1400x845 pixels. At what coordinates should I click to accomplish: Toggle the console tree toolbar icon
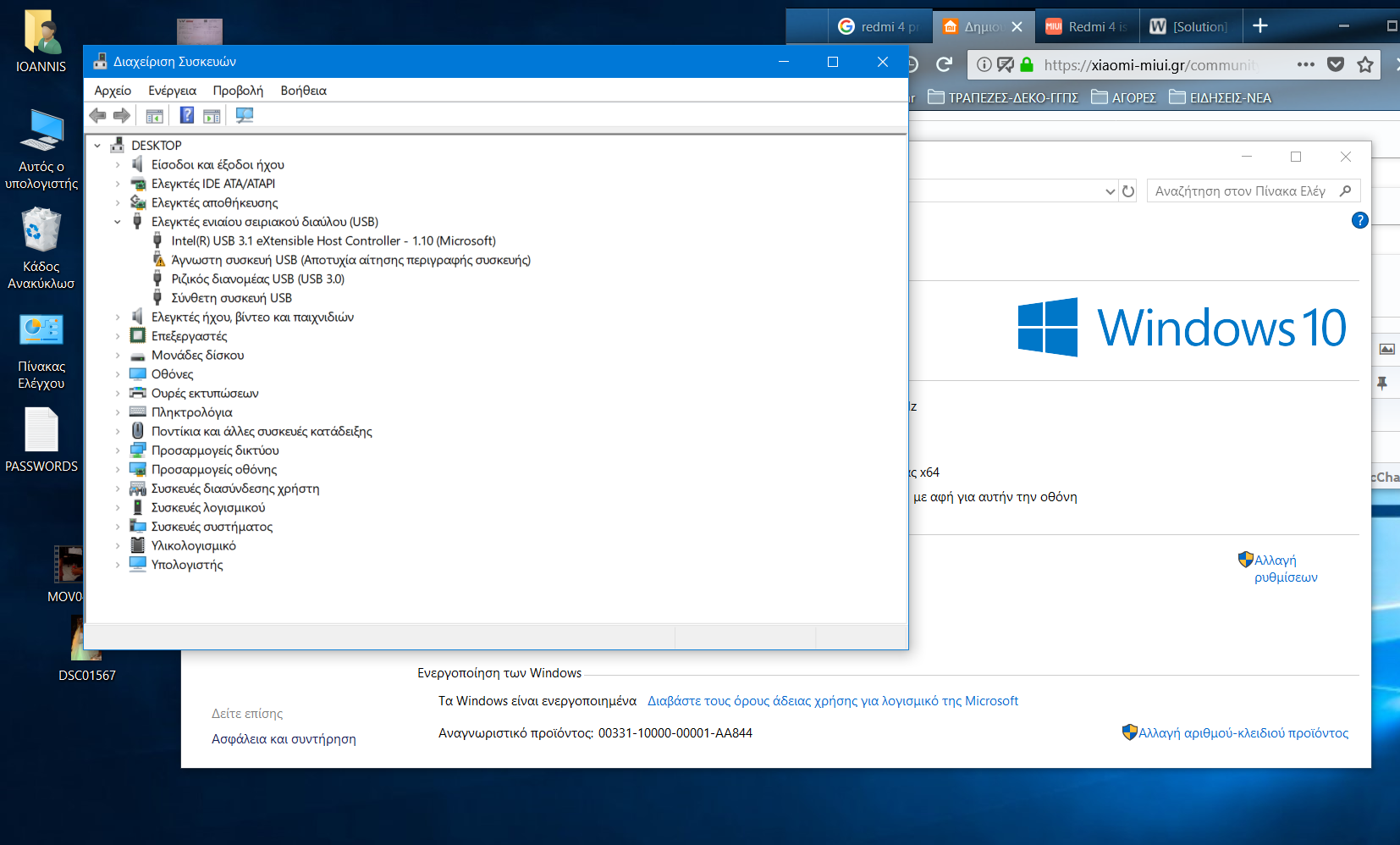[x=154, y=116]
